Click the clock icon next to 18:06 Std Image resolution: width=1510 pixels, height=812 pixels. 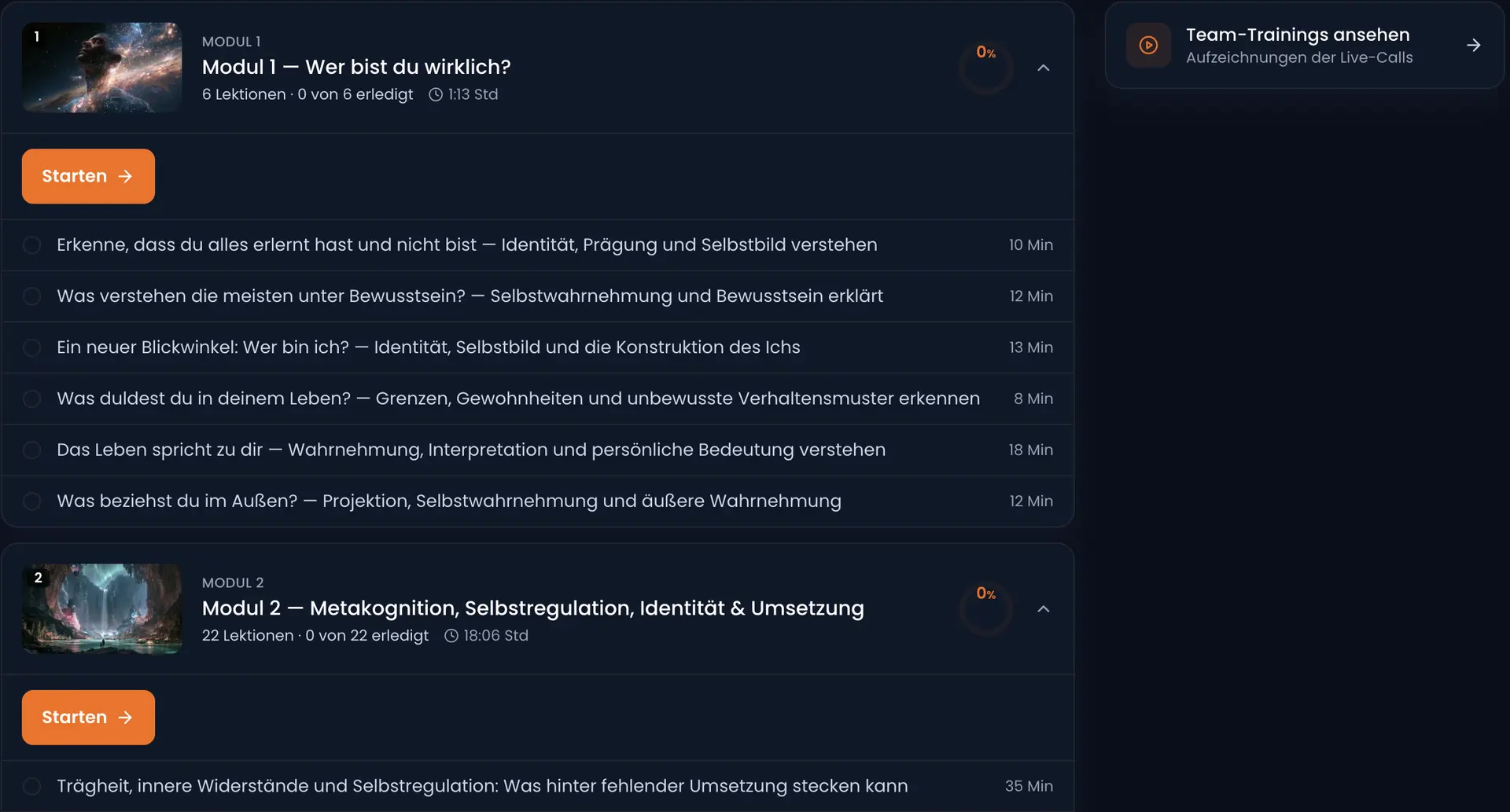click(x=451, y=636)
